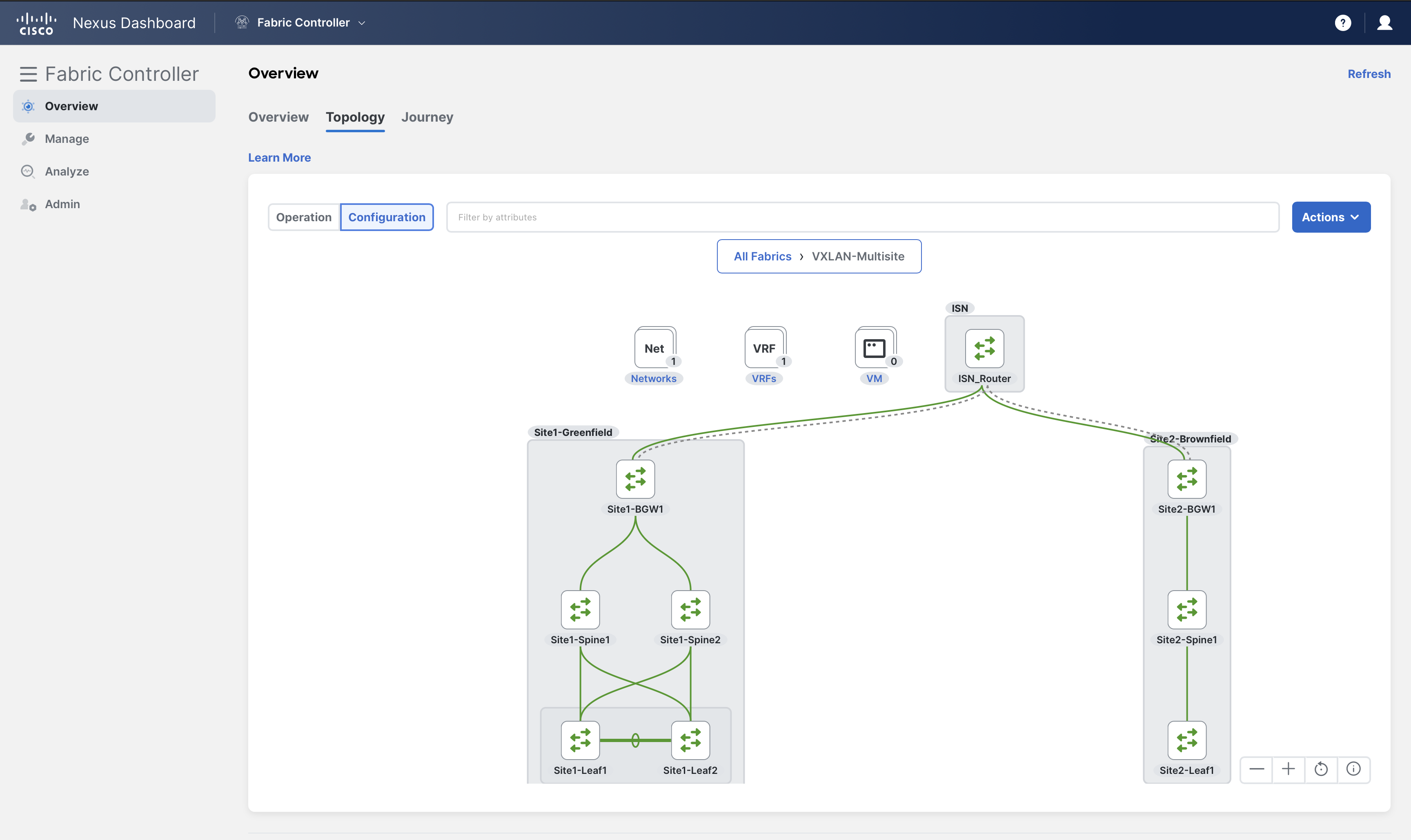
Task: Select the ISN_Router switch node
Action: (984, 348)
